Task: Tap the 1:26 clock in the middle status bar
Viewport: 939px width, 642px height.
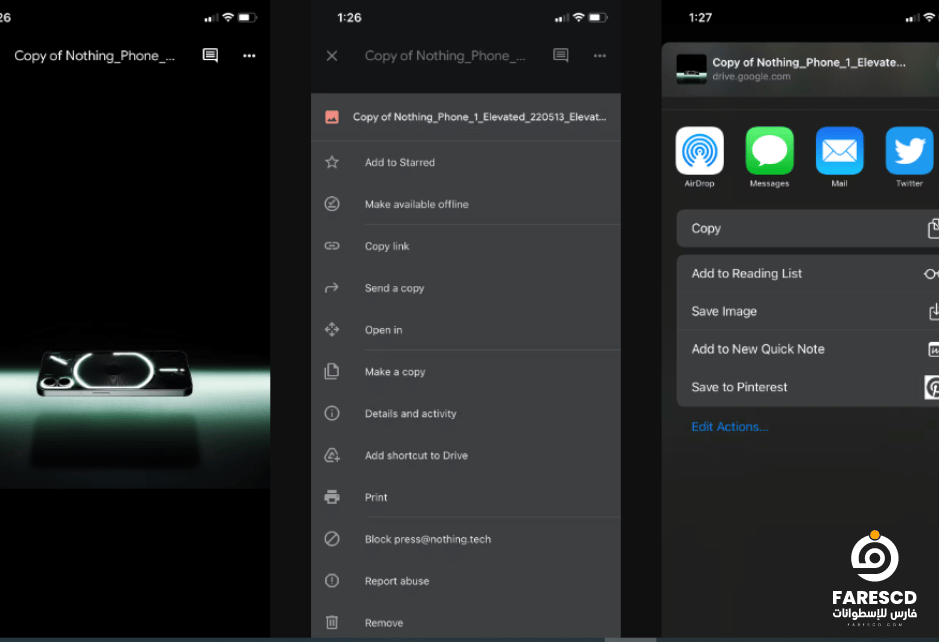Action: [349, 17]
